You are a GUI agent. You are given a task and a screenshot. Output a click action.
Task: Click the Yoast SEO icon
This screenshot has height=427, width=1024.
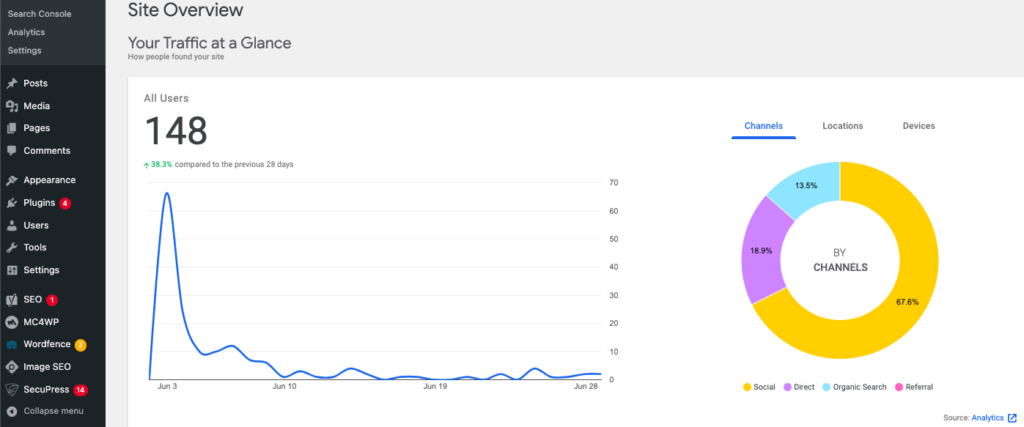[12, 300]
